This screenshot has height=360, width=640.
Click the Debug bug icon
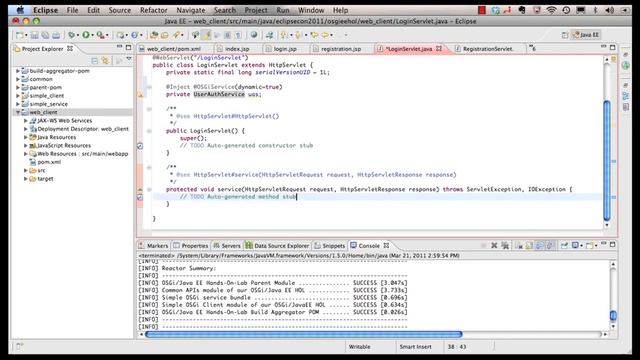pyautogui.click(x=71, y=35)
